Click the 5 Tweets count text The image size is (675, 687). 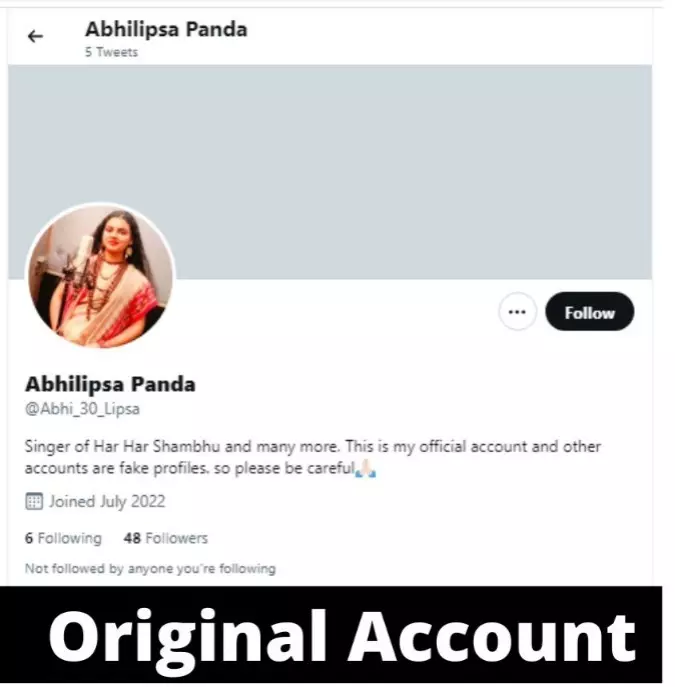(x=111, y=52)
